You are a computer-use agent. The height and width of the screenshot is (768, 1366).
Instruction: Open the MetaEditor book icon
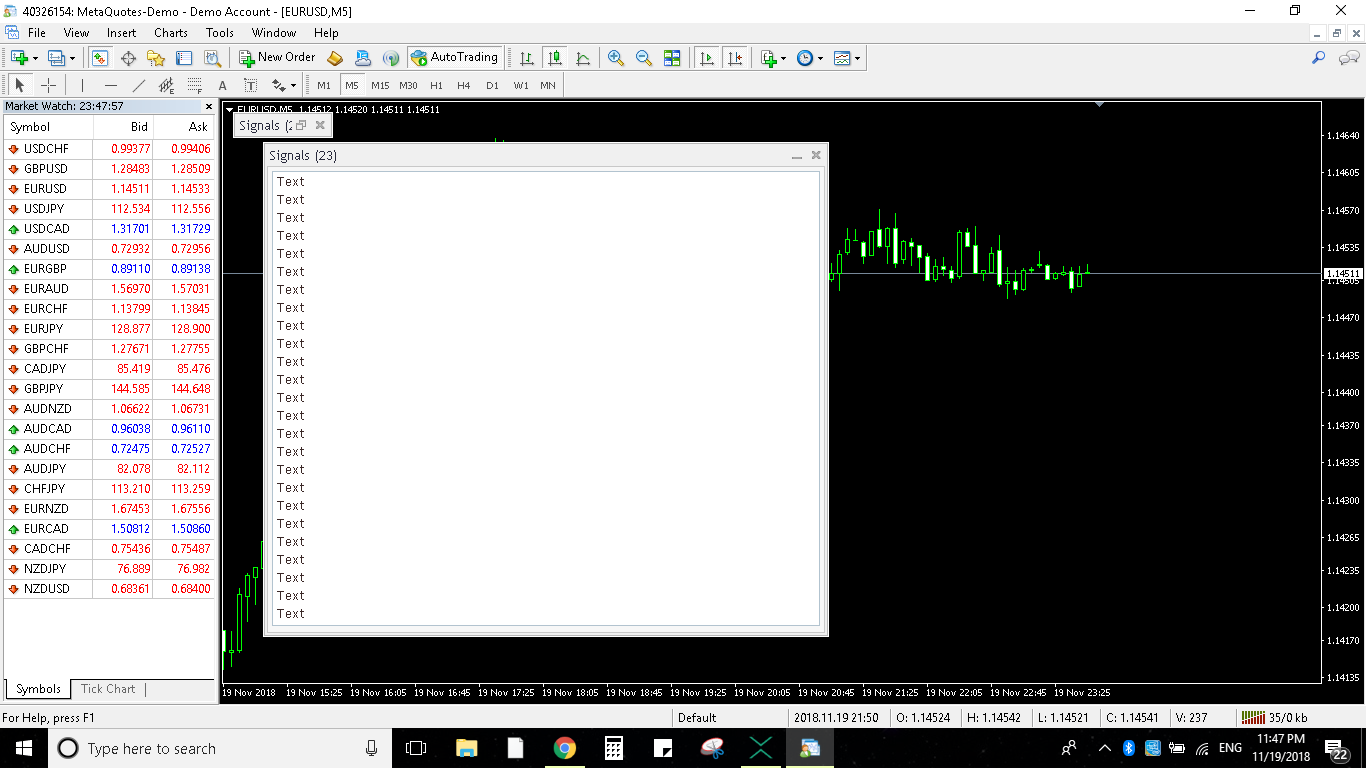pos(335,58)
